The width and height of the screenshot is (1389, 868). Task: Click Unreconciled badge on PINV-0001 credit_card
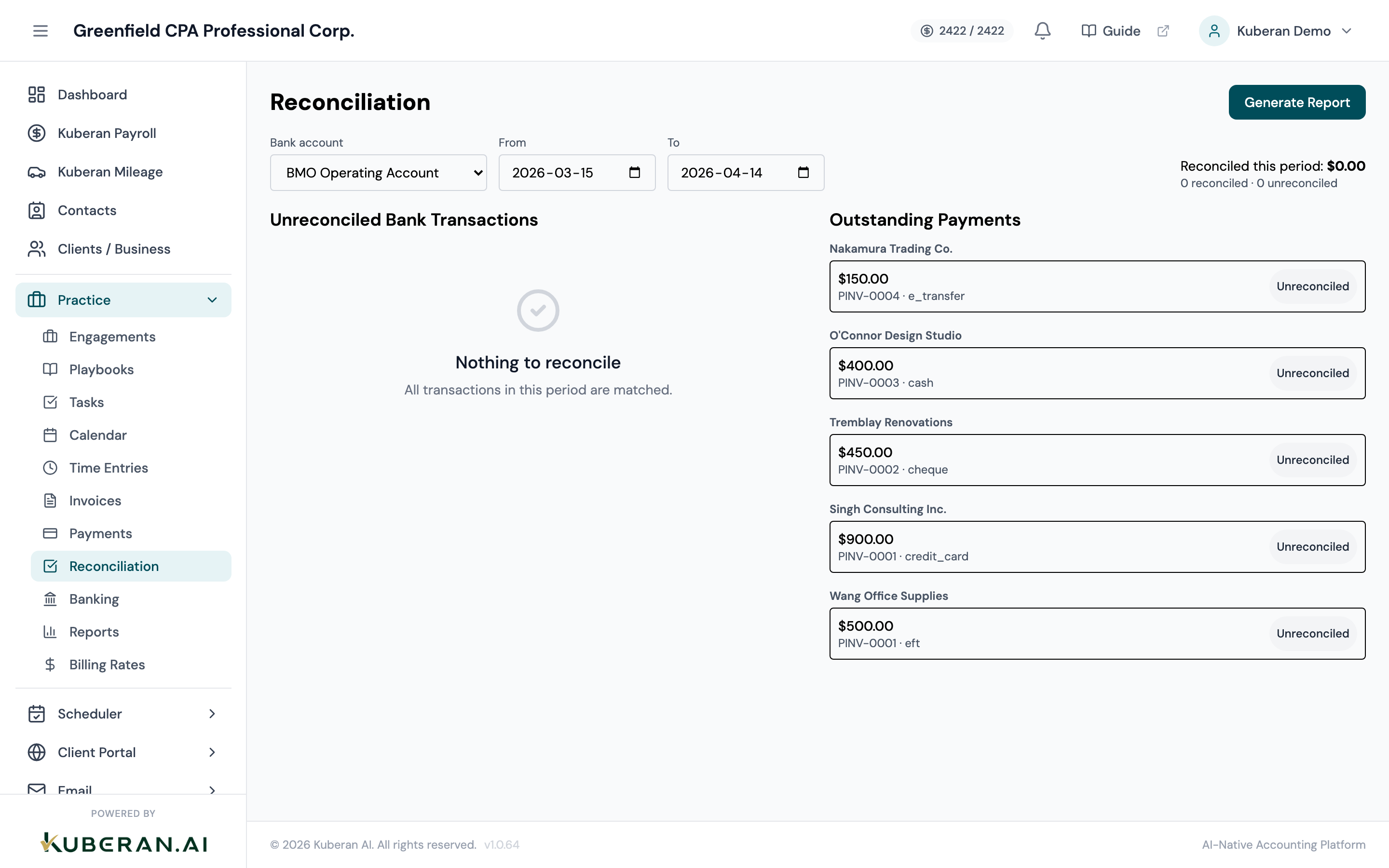click(1313, 546)
